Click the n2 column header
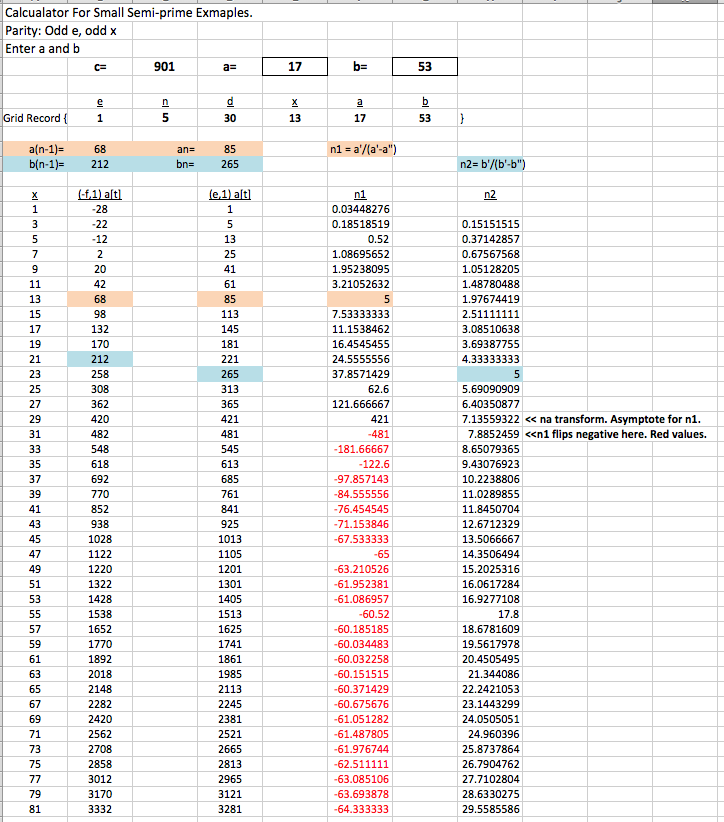 coord(490,194)
